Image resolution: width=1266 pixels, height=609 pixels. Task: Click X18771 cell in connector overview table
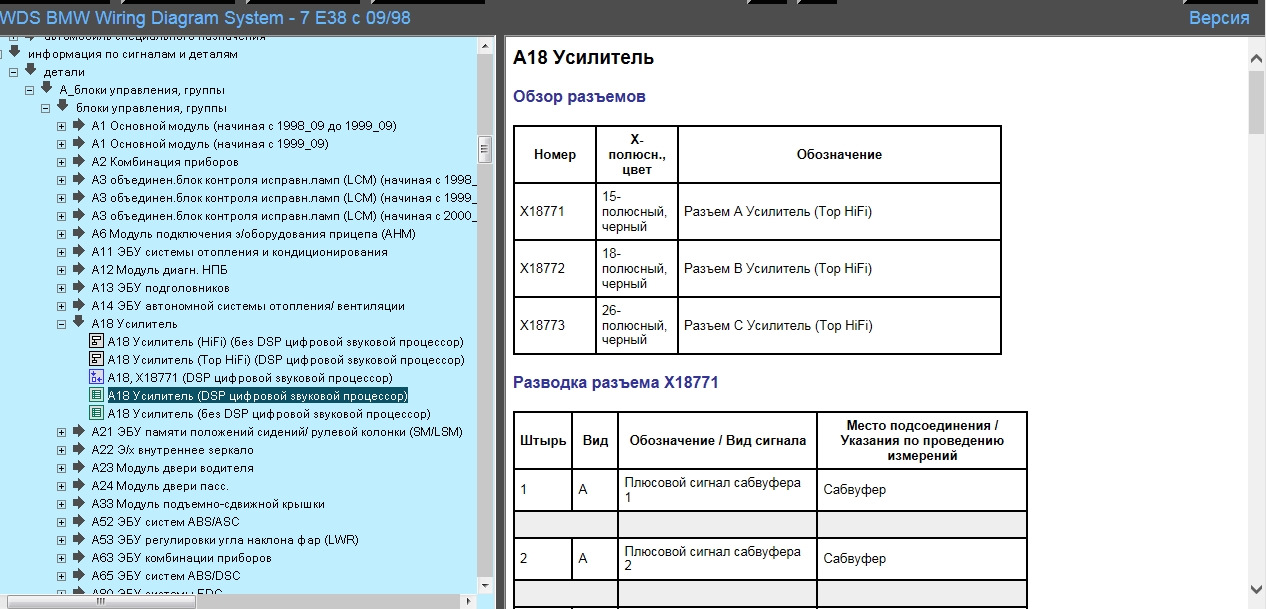(x=555, y=212)
